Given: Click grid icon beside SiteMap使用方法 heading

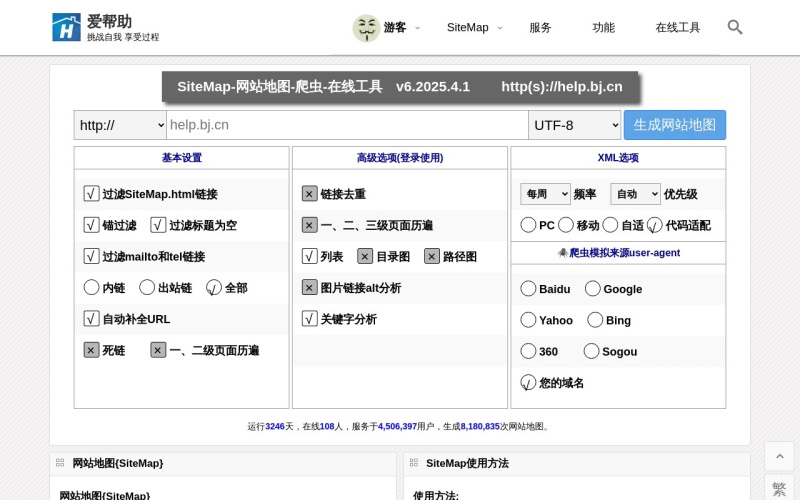Looking at the screenshot, I should click(414, 463).
